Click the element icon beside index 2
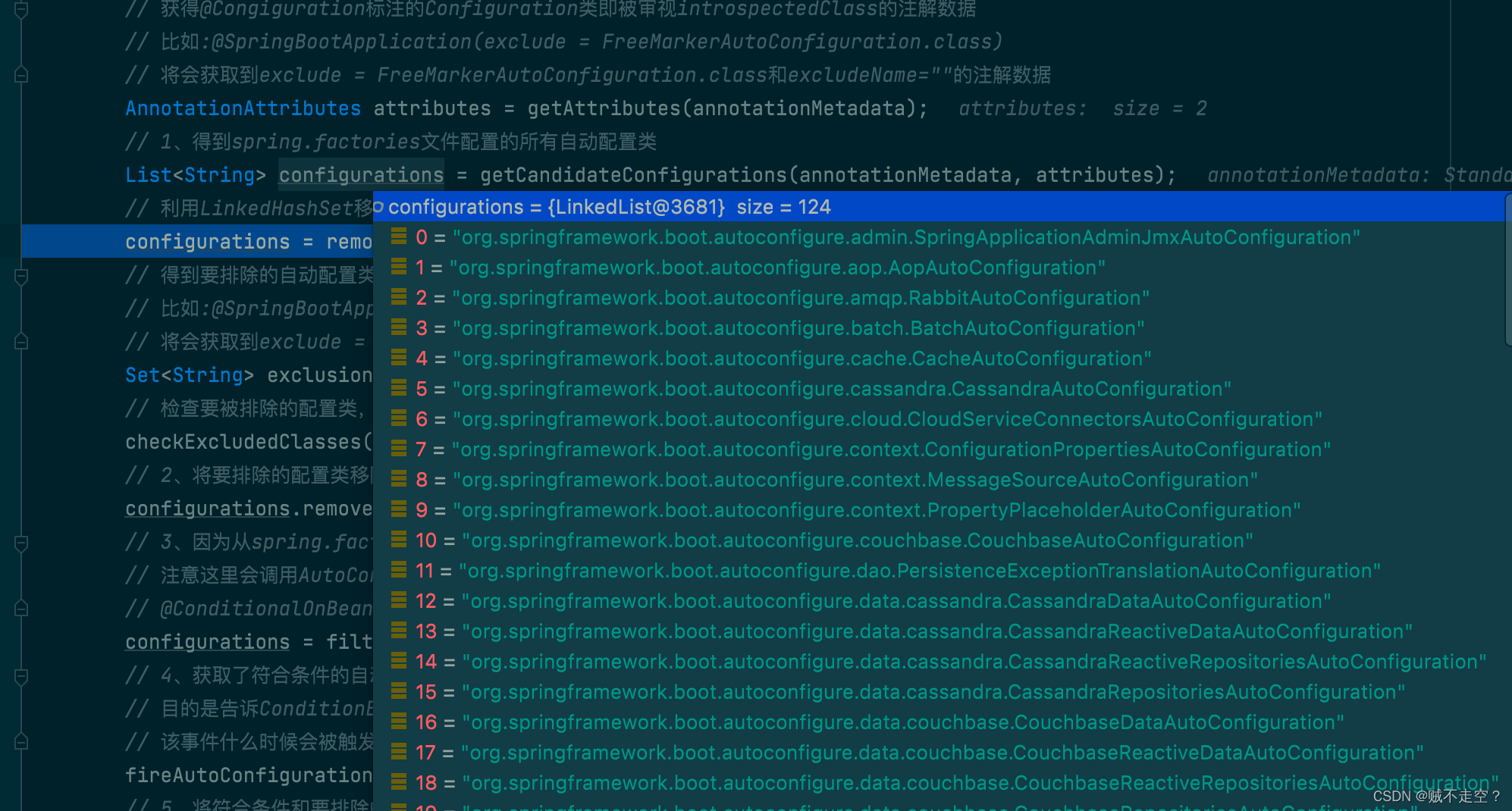This screenshot has width=1512, height=811. [x=399, y=297]
